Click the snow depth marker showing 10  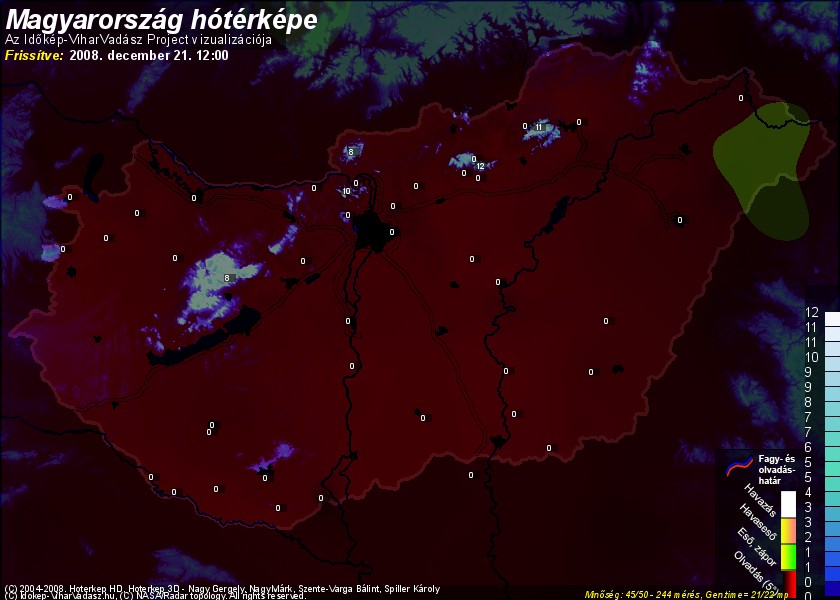coord(346,191)
